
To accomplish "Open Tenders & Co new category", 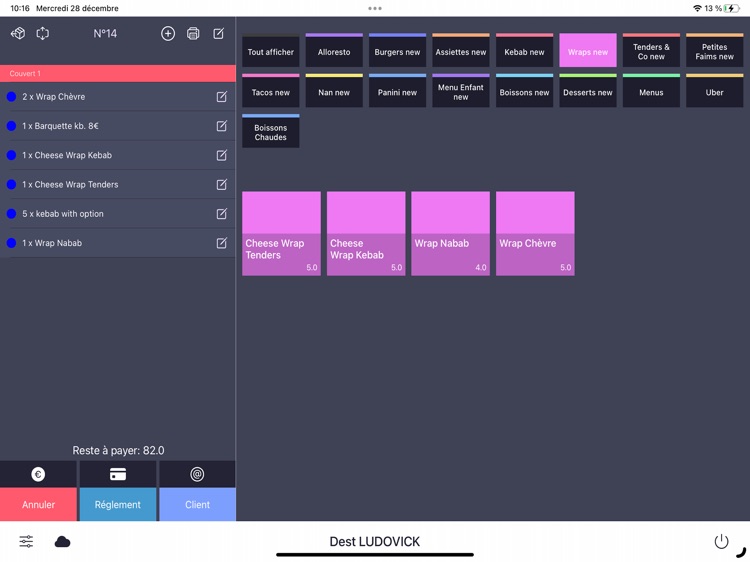I will pyautogui.click(x=651, y=50).
